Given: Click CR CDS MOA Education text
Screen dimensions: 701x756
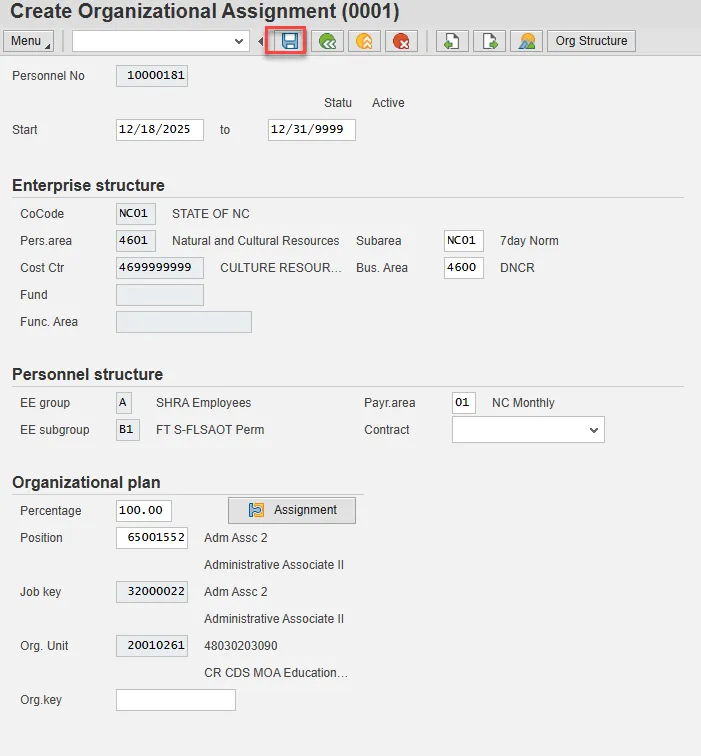Looking at the screenshot, I should [276, 673].
